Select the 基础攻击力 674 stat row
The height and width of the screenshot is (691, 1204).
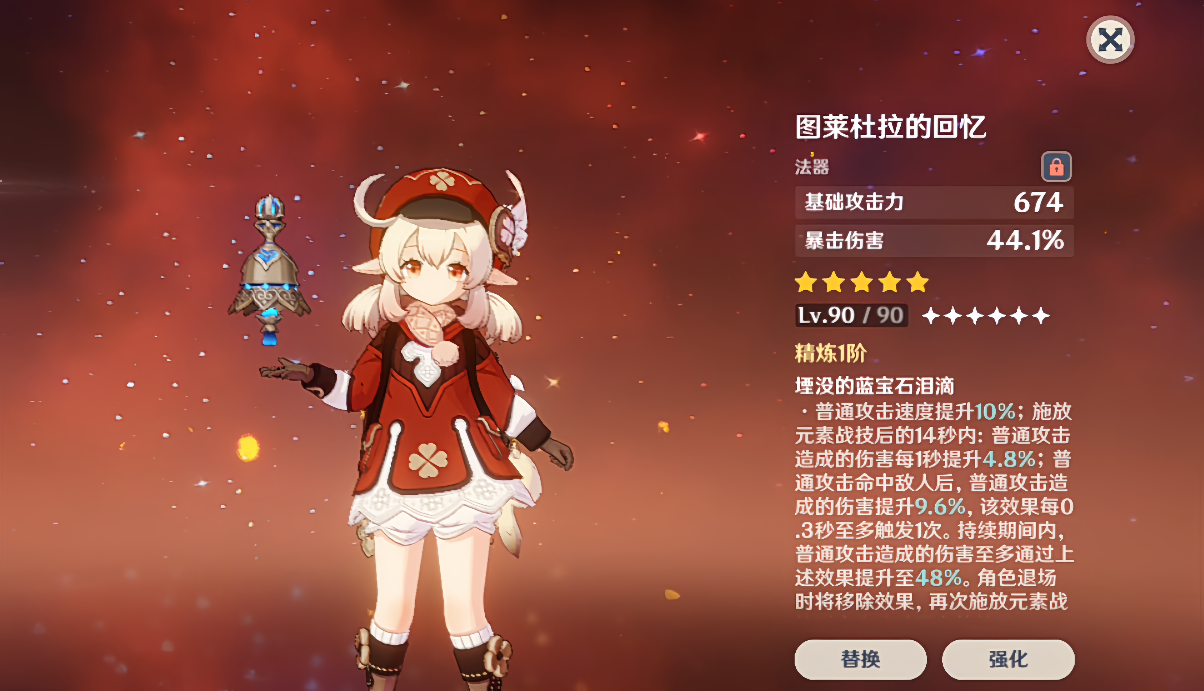pyautogui.click(x=934, y=202)
